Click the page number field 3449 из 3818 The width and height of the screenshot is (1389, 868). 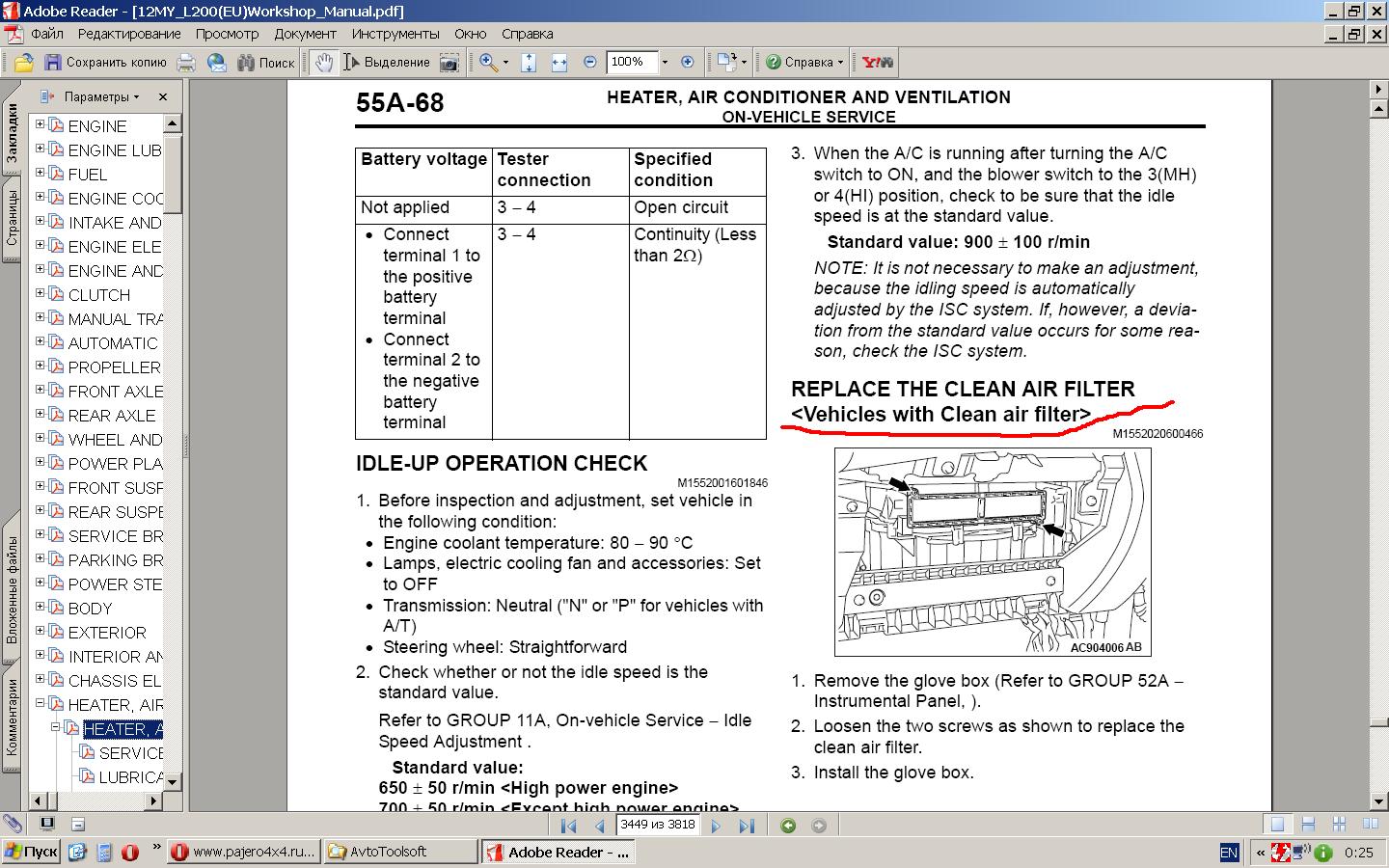657,825
